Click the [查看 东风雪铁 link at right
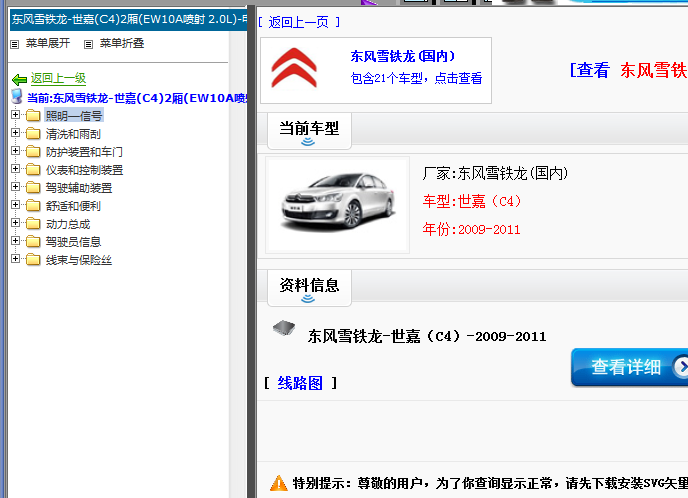688x498 pixels. pyautogui.click(x=628, y=70)
